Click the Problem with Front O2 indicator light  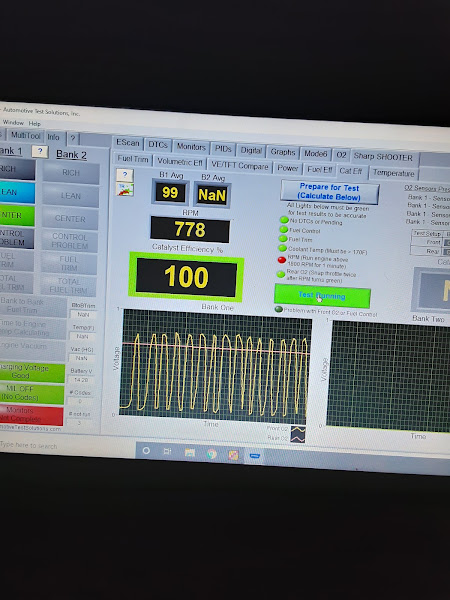pos(279,309)
